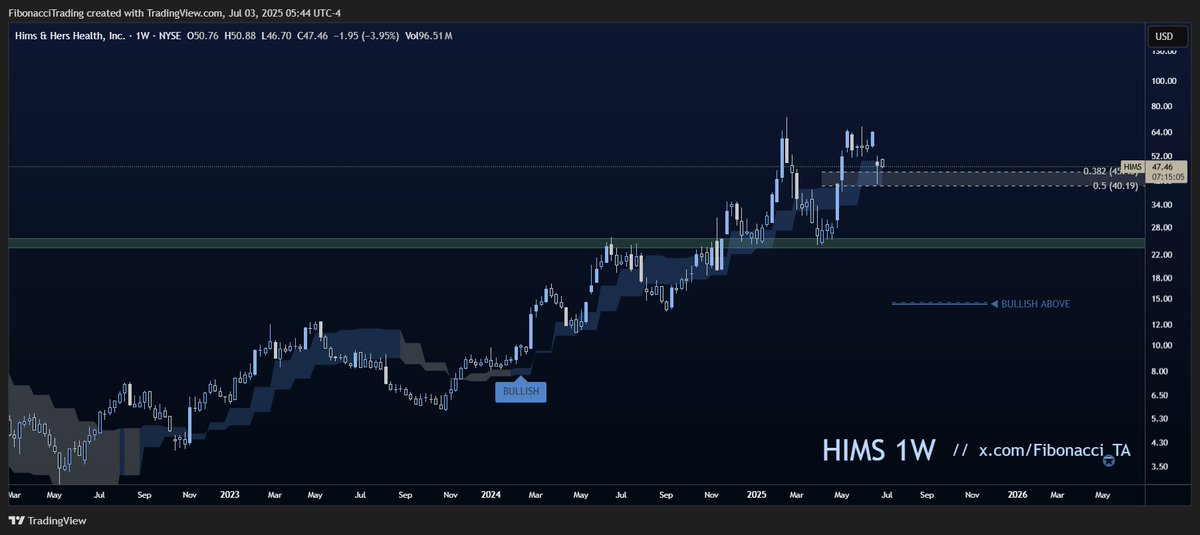The height and width of the screenshot is (535, 1200).
Task: Click the volume readout Vol96.51M
Action: point(430,36)
